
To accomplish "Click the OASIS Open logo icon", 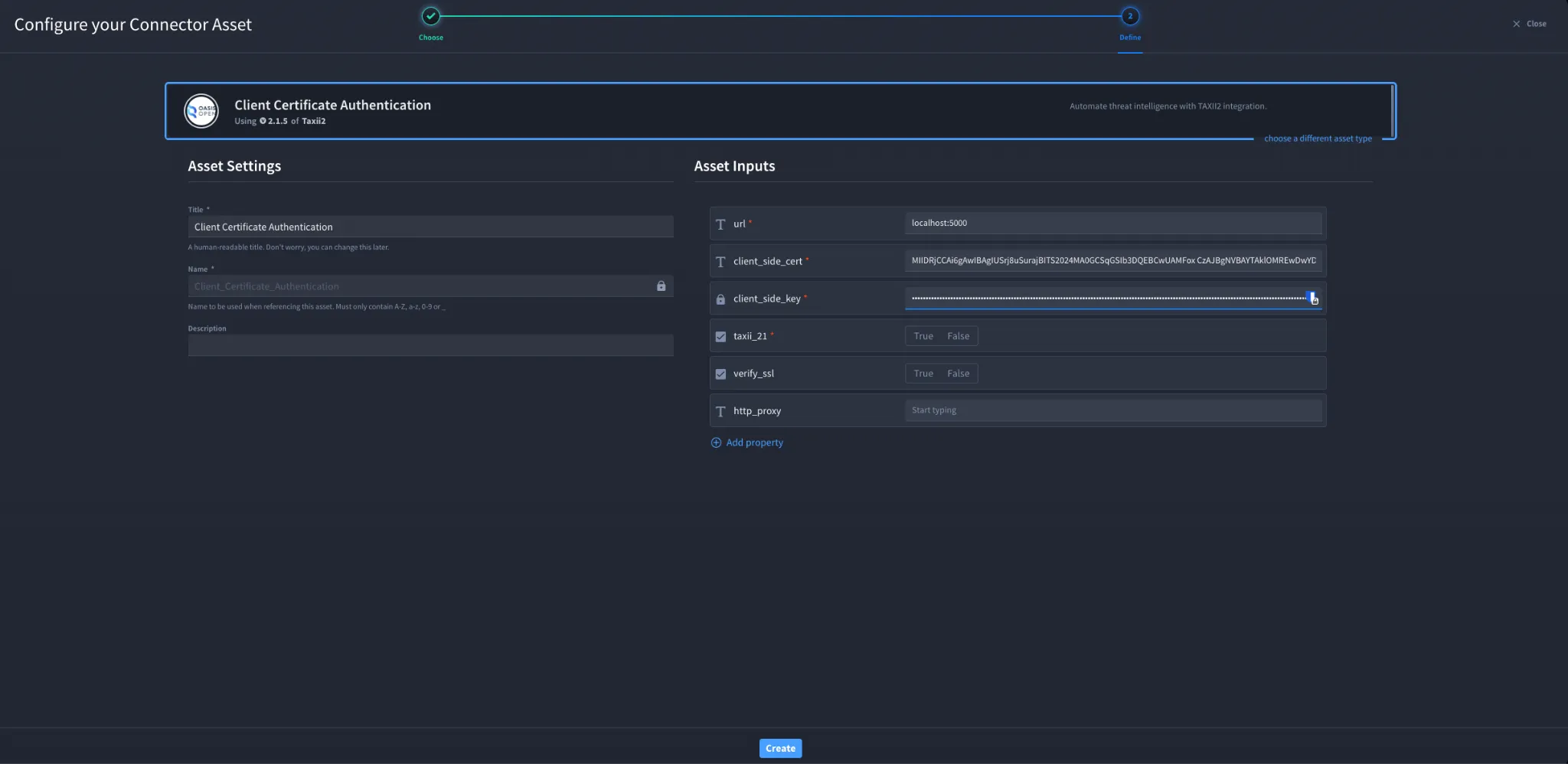I will [x=201, y=111].
